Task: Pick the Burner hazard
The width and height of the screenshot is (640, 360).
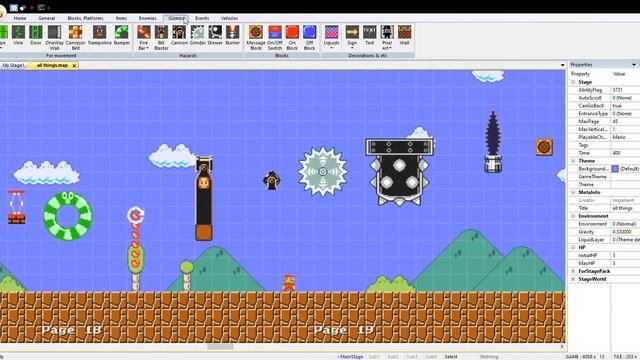Action: point(233,35)
